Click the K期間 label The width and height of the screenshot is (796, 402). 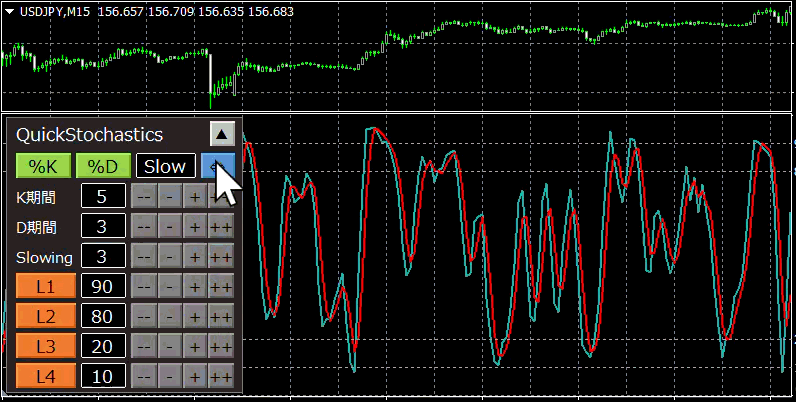pyautogui.click(x=36, y=197)
